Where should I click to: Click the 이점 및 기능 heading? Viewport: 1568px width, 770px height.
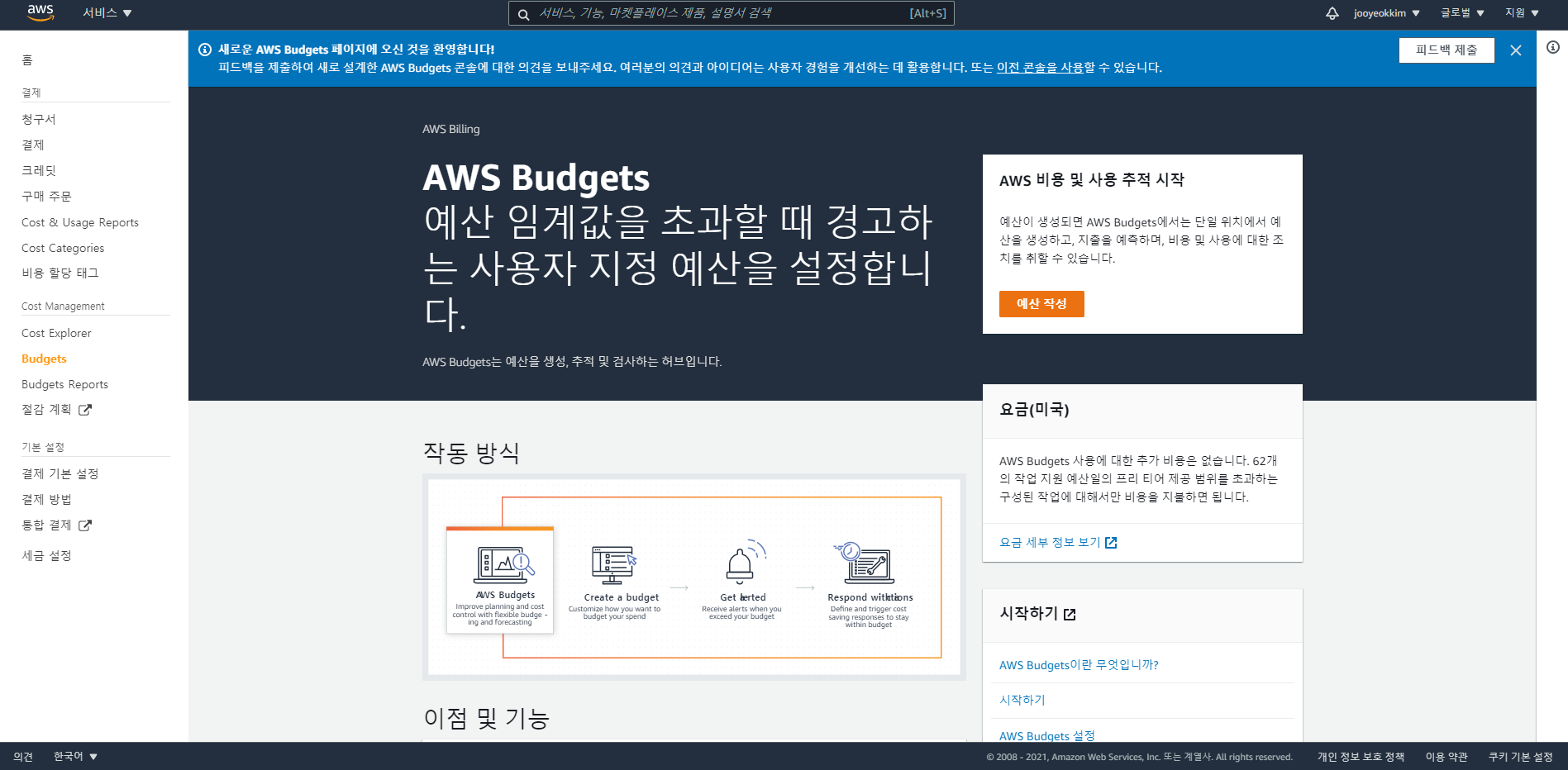486,719
